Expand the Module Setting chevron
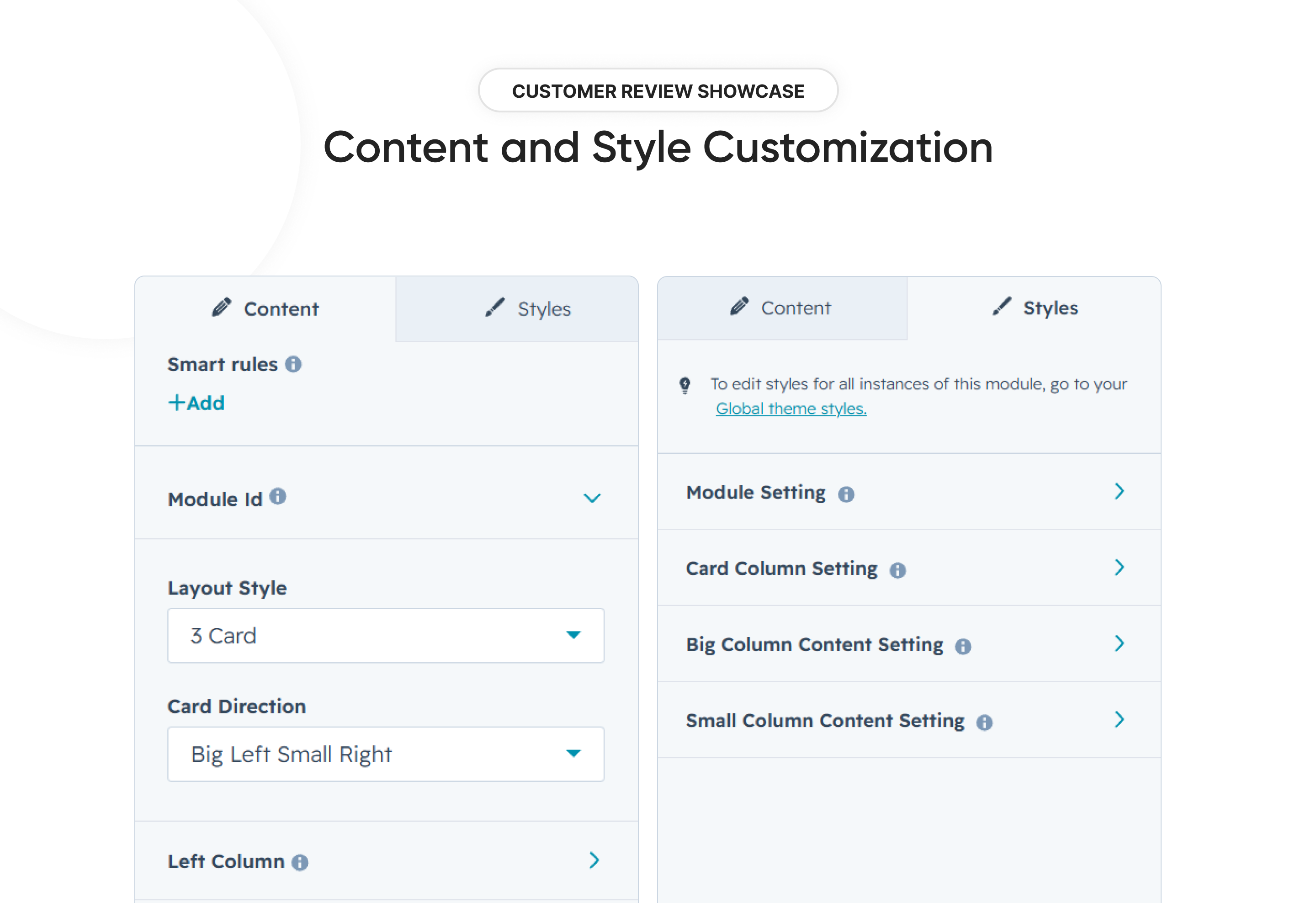This screenshot has width=1316, height=903. coord(1120,491)
